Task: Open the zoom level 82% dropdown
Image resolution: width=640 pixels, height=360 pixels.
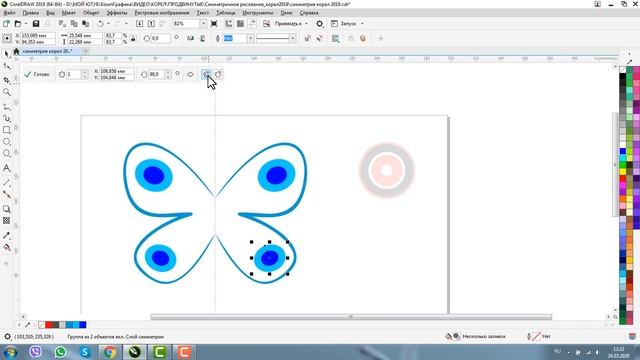Action: 203,24
